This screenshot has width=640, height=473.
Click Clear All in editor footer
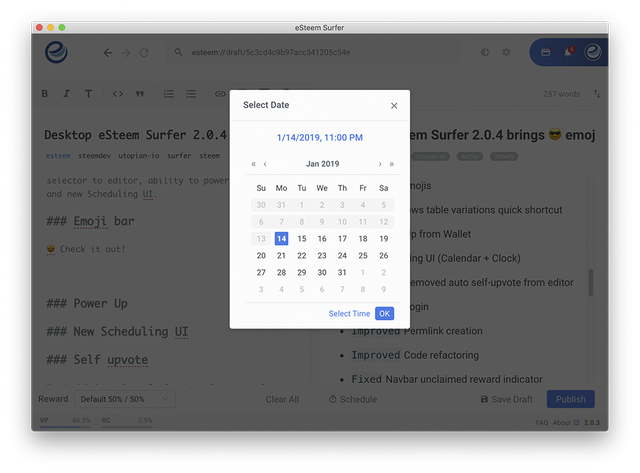coord(282,399)
